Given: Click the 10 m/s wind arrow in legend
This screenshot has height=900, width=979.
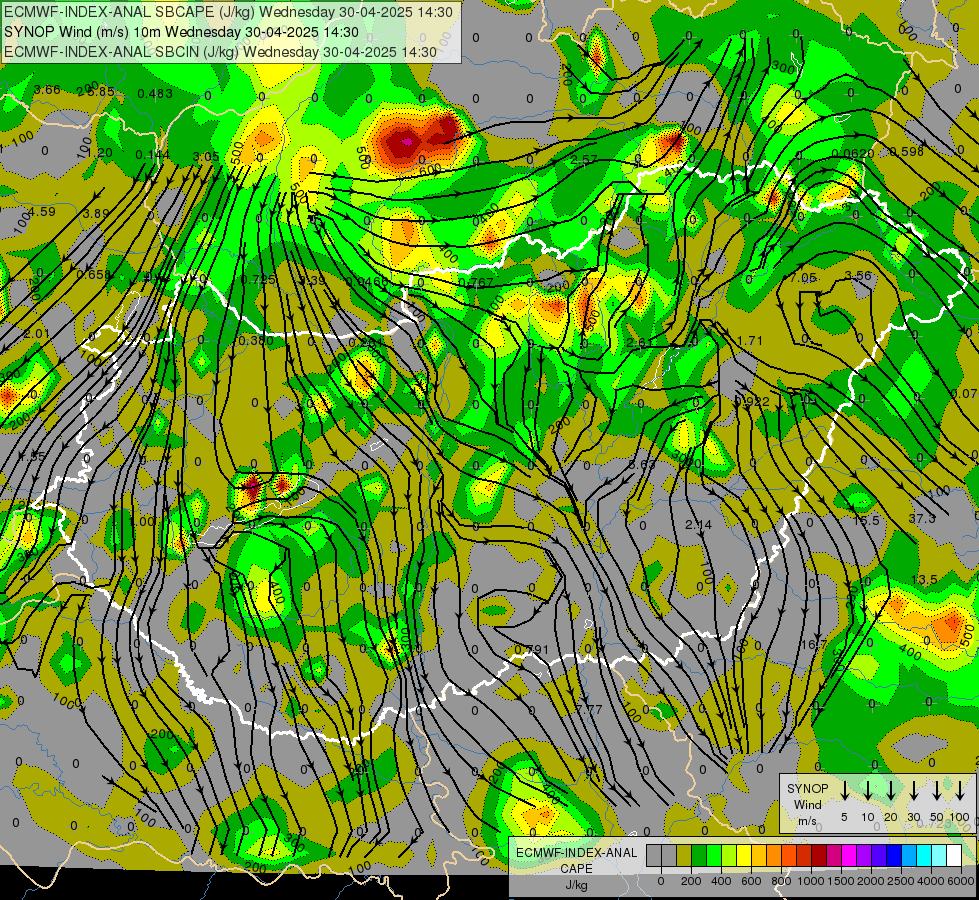Looking at the screenshot, I should coord(867,791).
